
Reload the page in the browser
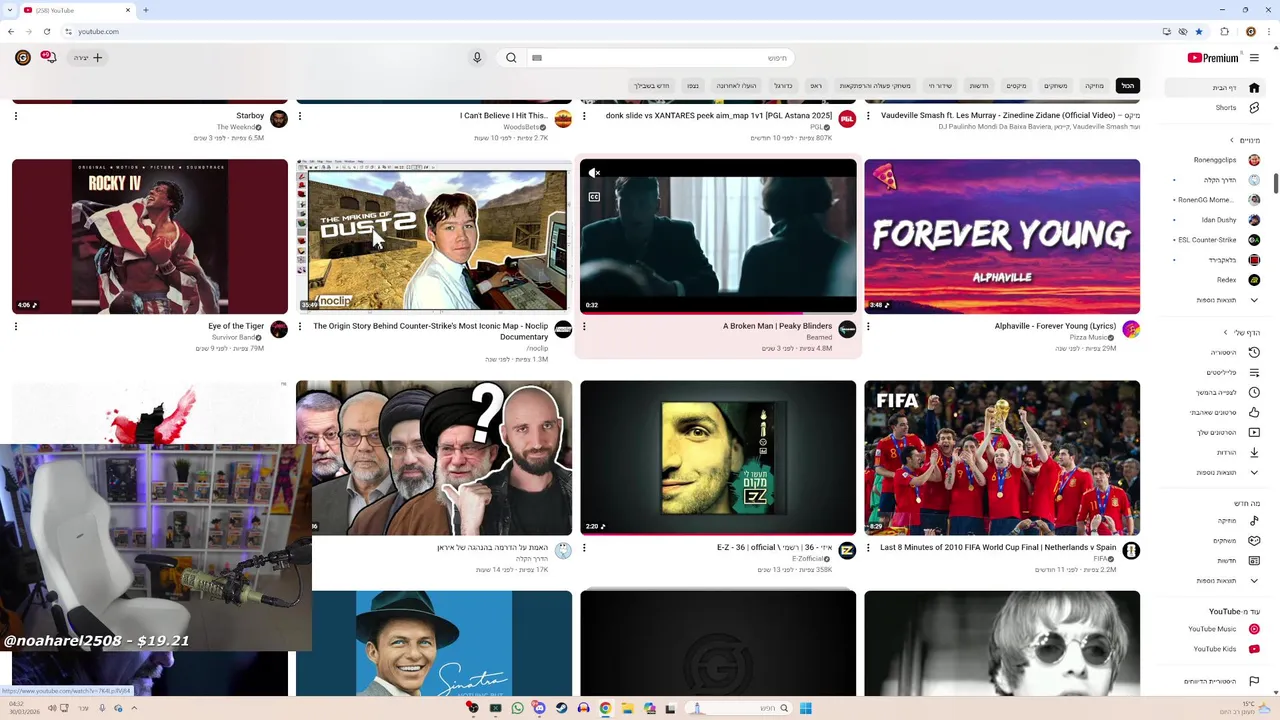pos(46,31)
